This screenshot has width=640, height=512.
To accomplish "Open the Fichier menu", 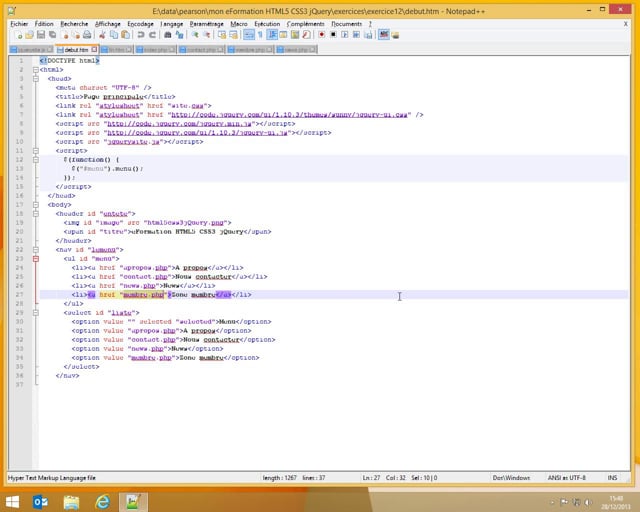I will click(x=19, y=24).
